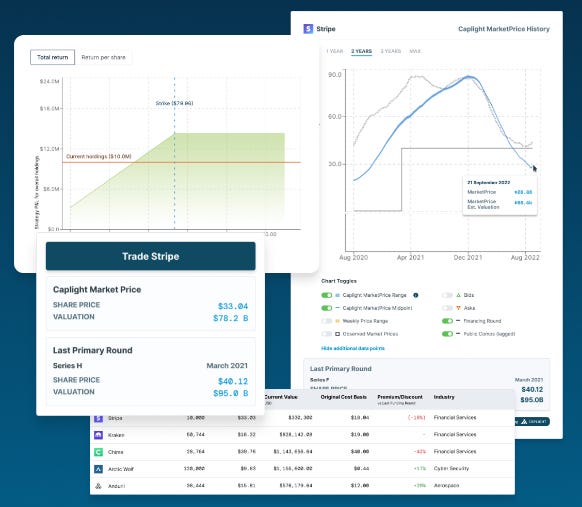Click the Stripe logo in holdings table
The image size is (582, 507).
[x=98, y=418]
